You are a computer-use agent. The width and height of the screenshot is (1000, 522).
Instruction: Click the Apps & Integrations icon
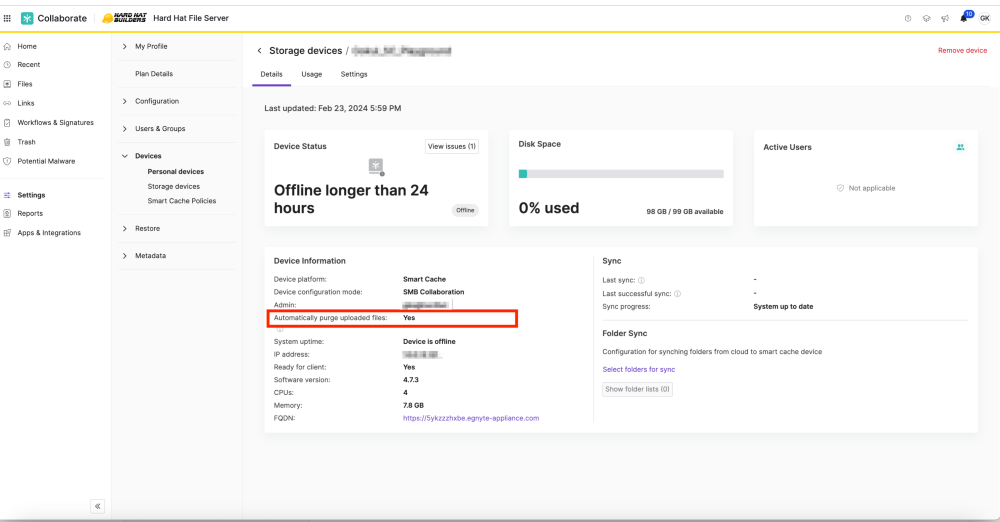7,233
